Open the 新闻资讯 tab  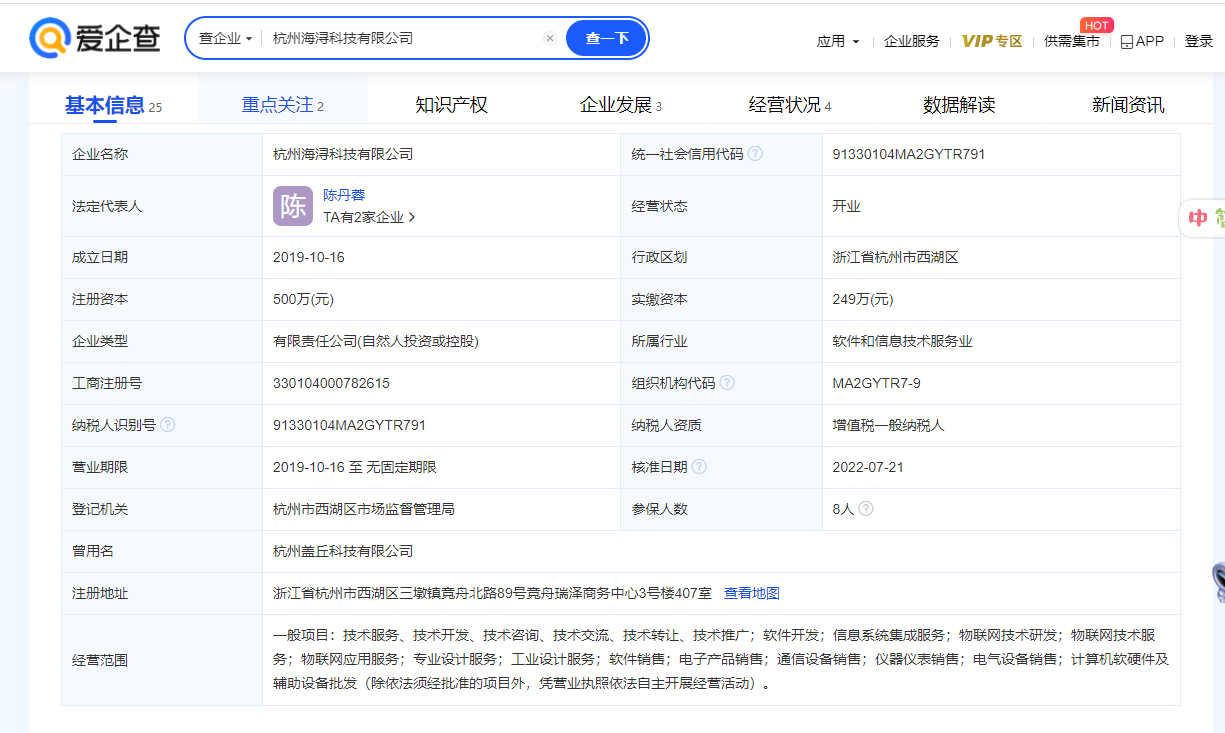click(1128, 105)
